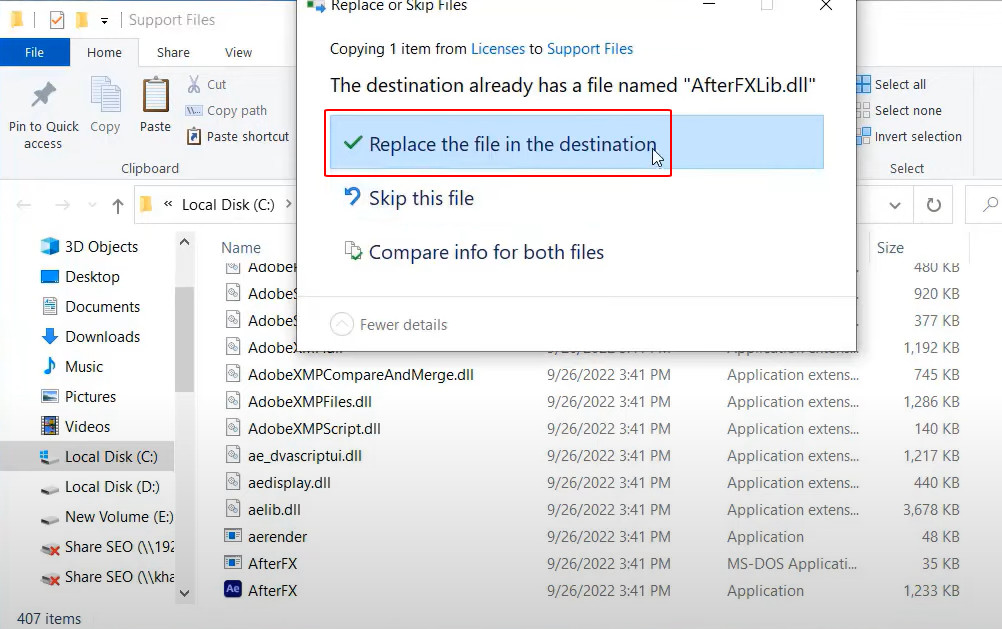Viewport: 1002px width, 629px height.
Task: Select the AfterFX application with Ae icon
Action: [x=272, y=590]
